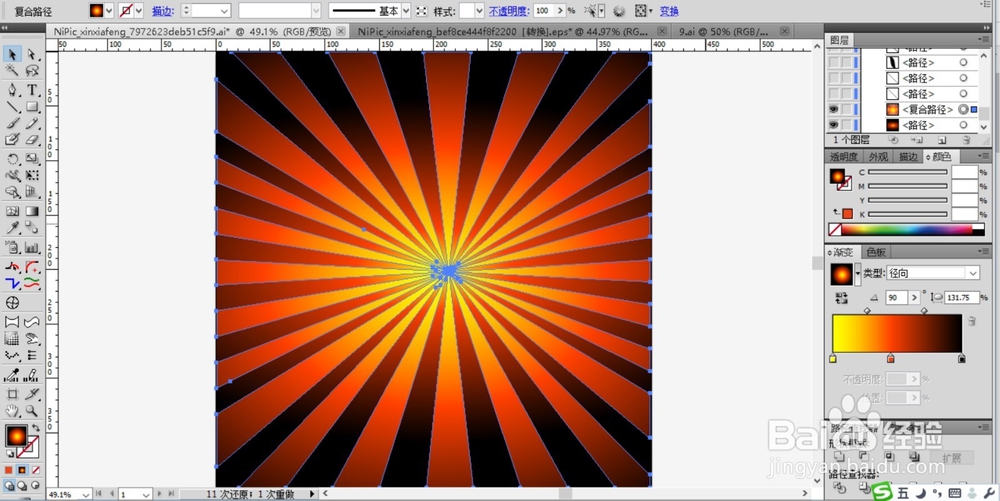Set gradient mode button under fill box

[x=22, y=470]
